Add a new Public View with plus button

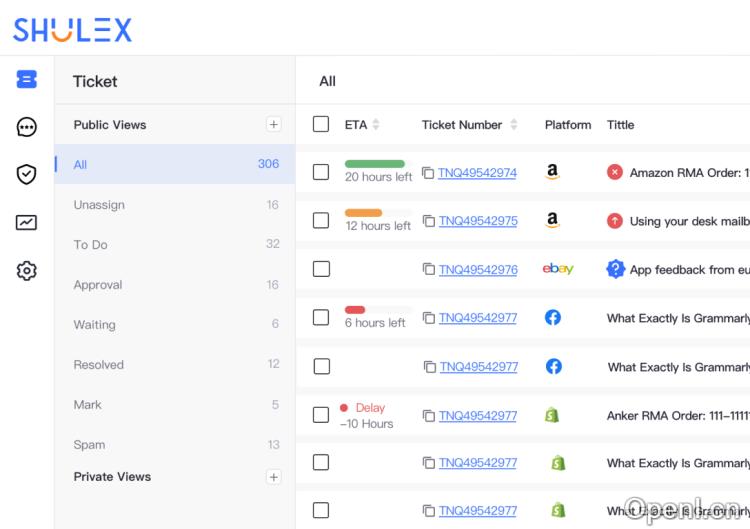[x=273, y=125]
